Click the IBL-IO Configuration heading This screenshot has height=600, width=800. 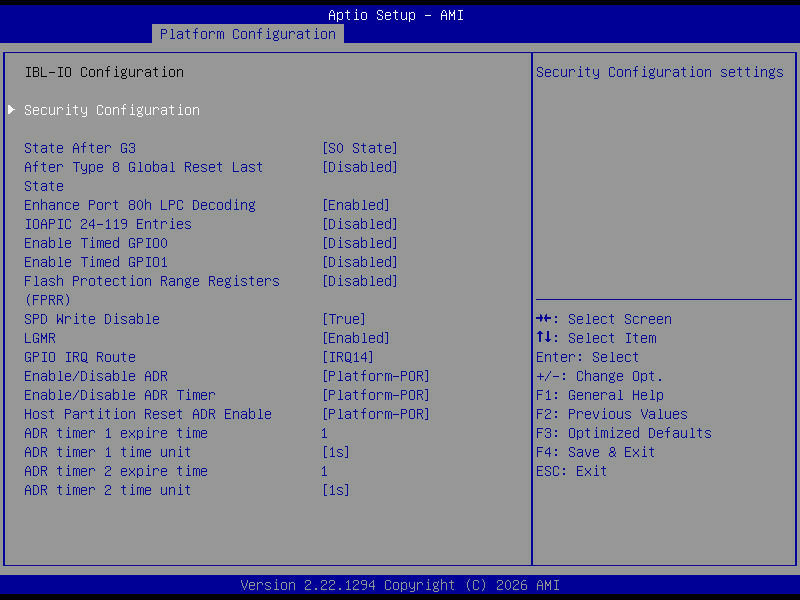coord(104,72)
